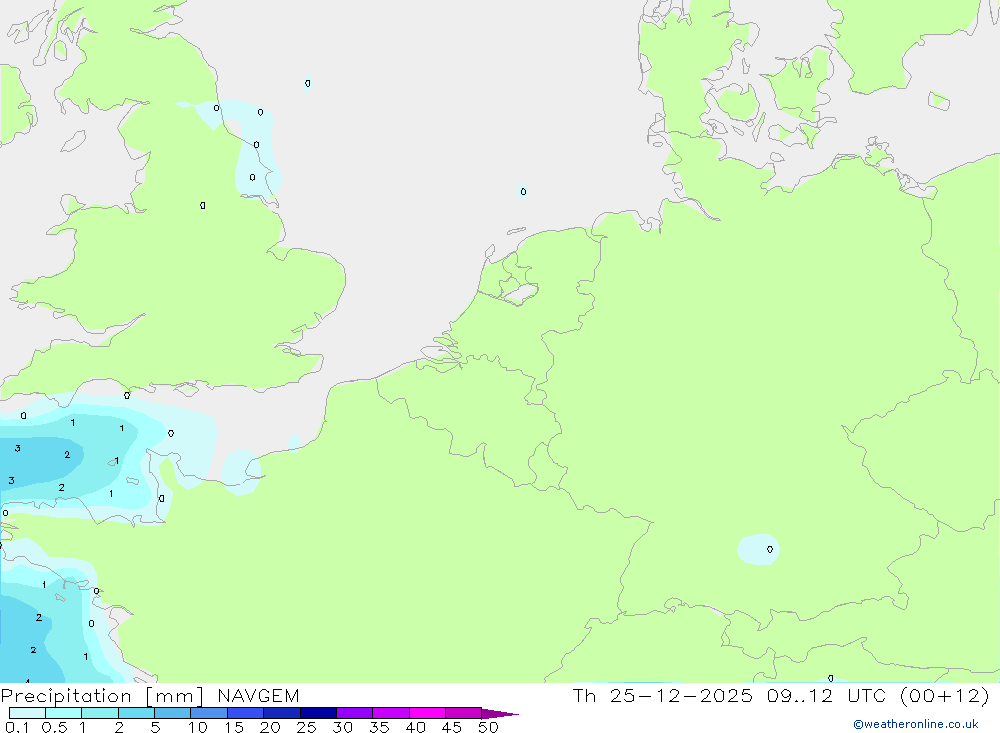Image resolution: width=1000 pixels, height=733 pixels.
Task: Click the '0.5' legend scale label
Action: click(54, 727)
